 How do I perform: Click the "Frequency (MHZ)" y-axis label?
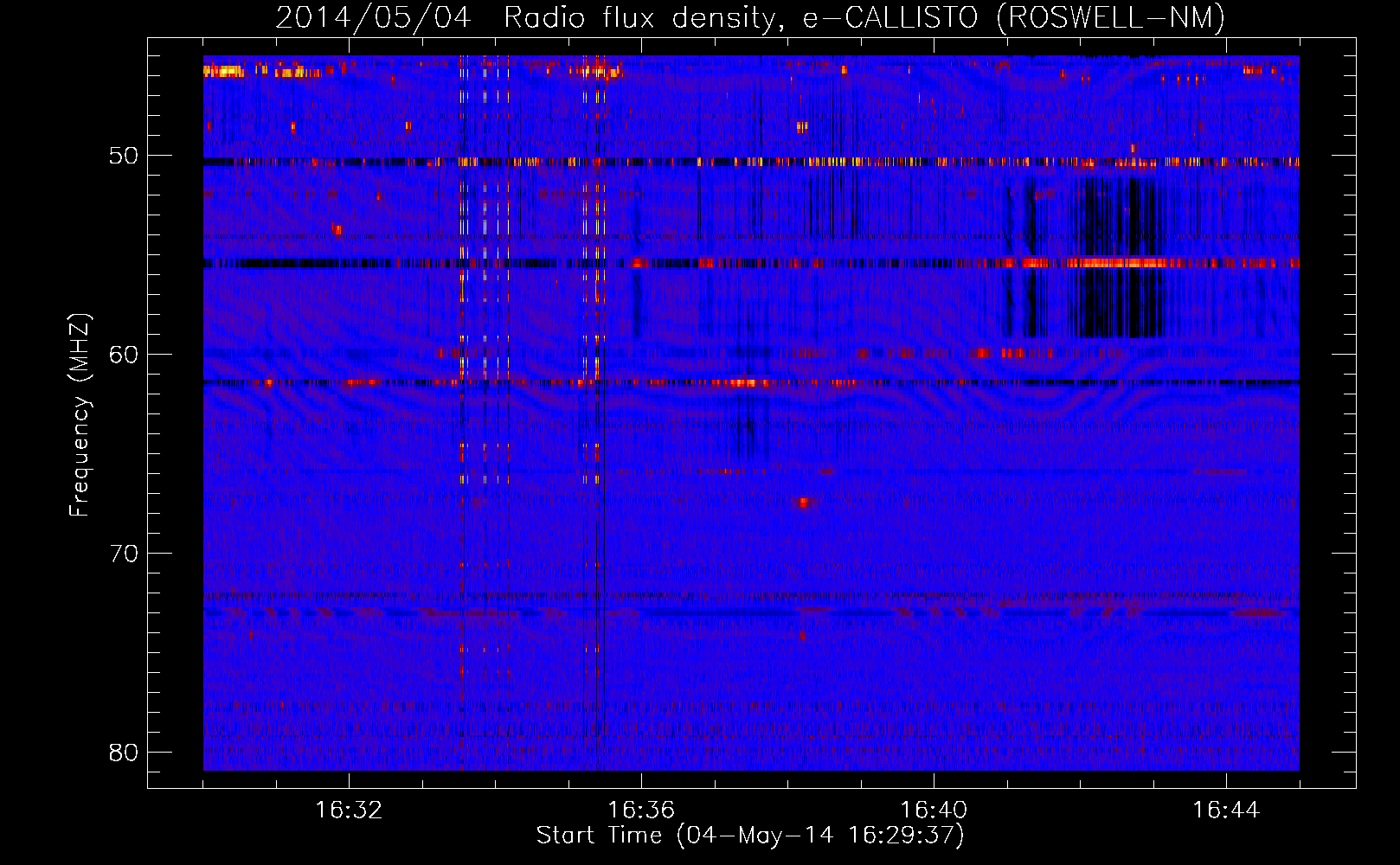[80, 415]
